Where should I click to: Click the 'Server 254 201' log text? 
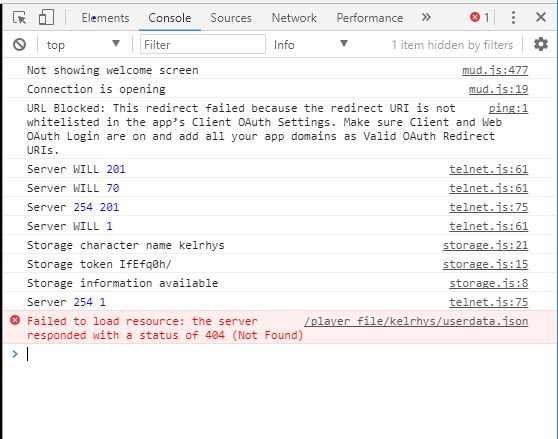pos(73,207)
